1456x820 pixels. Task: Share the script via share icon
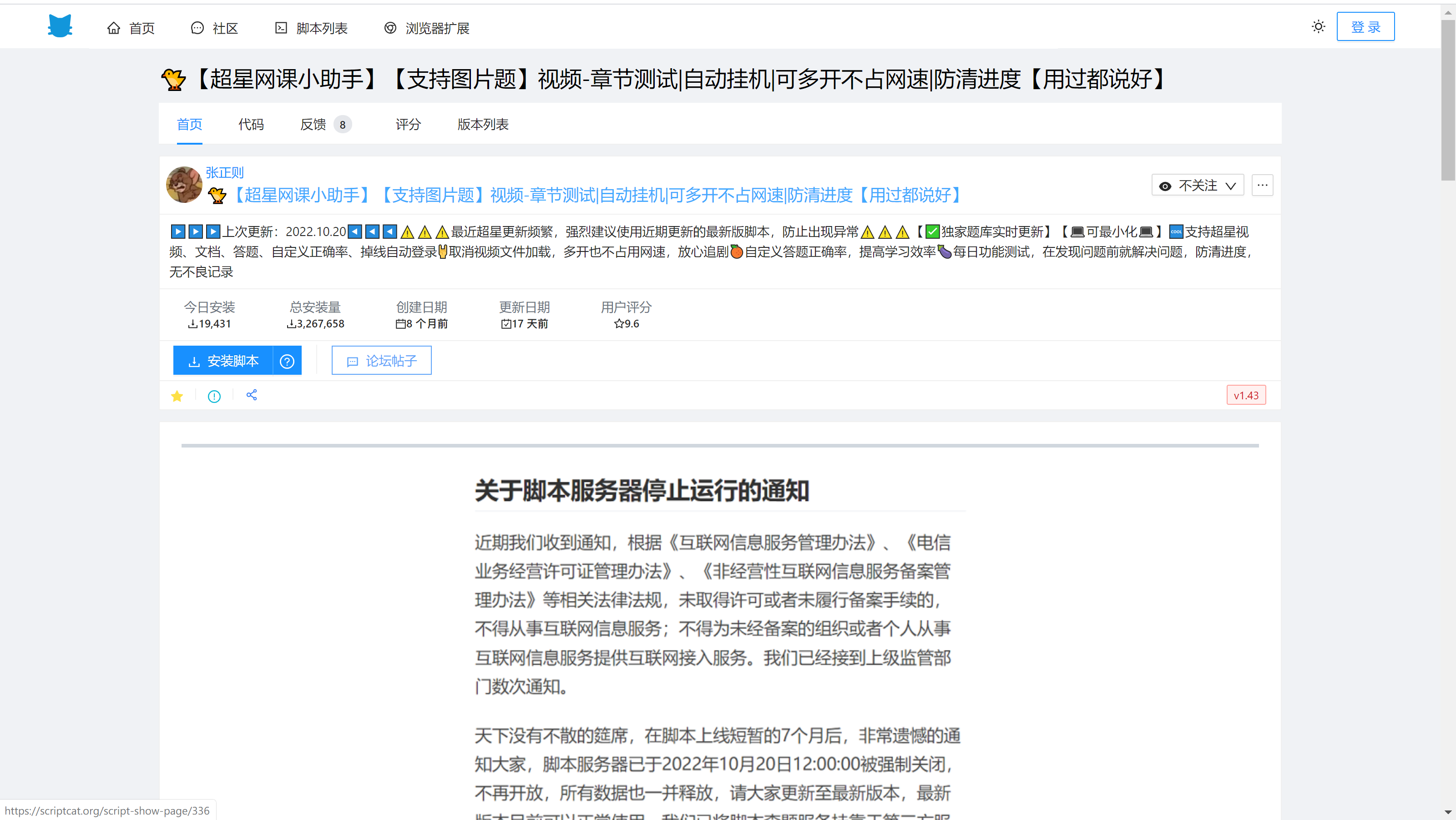[x=252, y=395]
